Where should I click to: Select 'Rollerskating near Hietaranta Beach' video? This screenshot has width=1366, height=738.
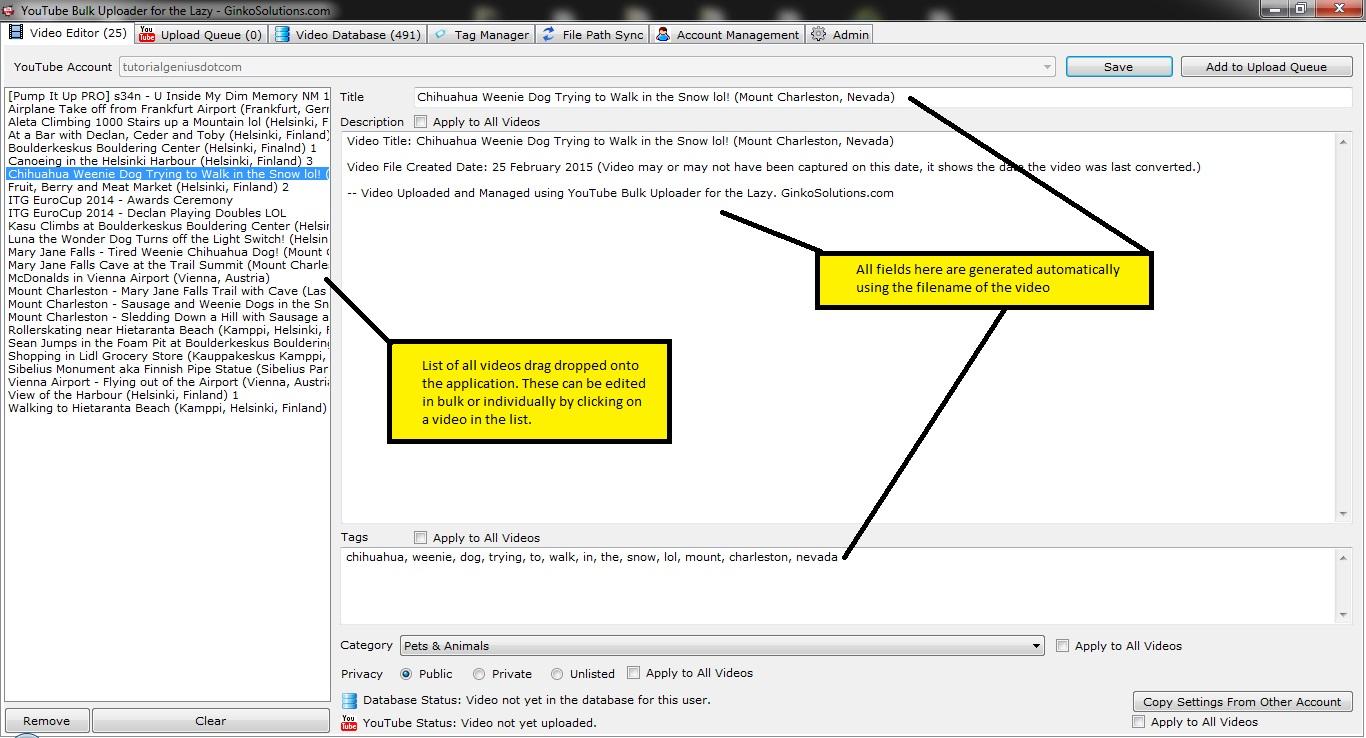click(168, 330)
